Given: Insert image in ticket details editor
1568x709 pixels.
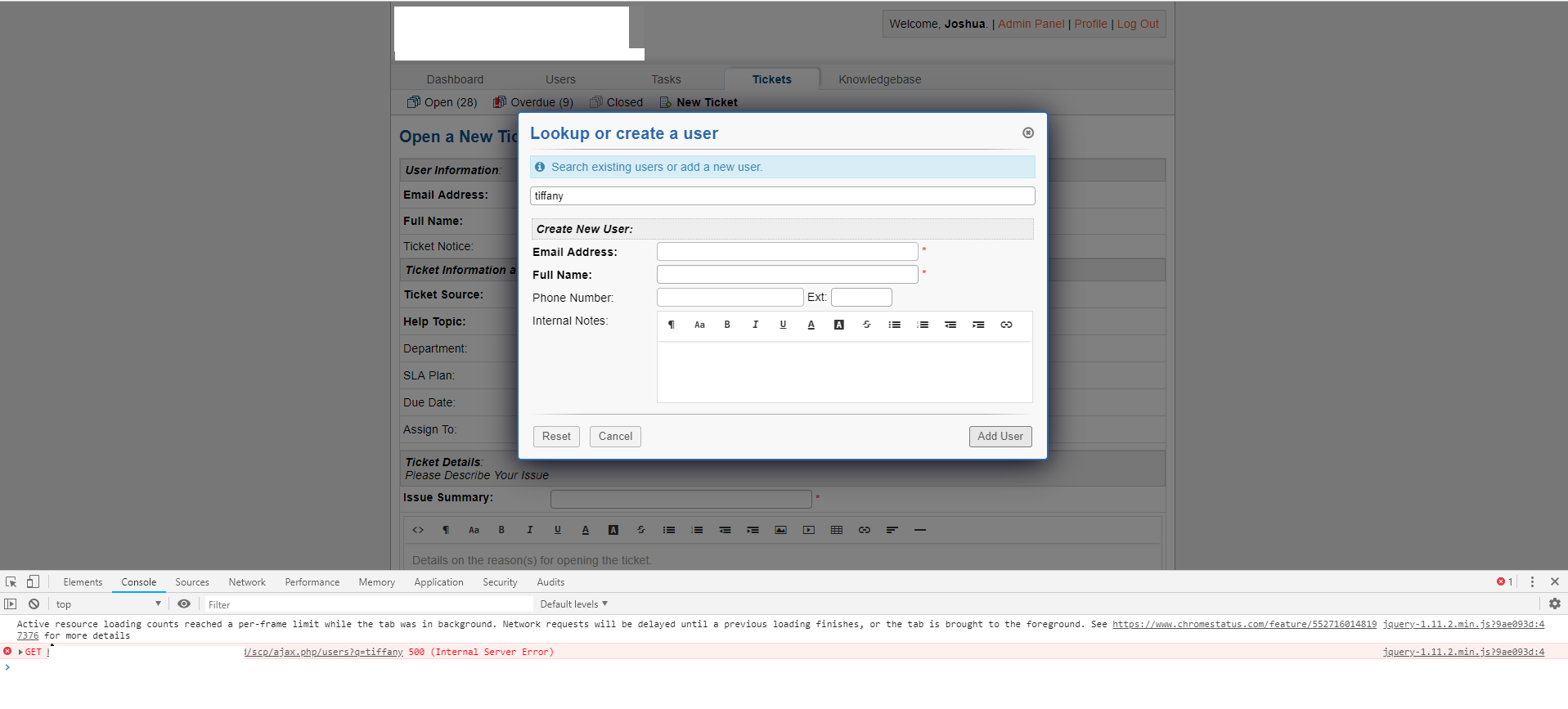Looking at the screenshot, I should pos(781,530).
